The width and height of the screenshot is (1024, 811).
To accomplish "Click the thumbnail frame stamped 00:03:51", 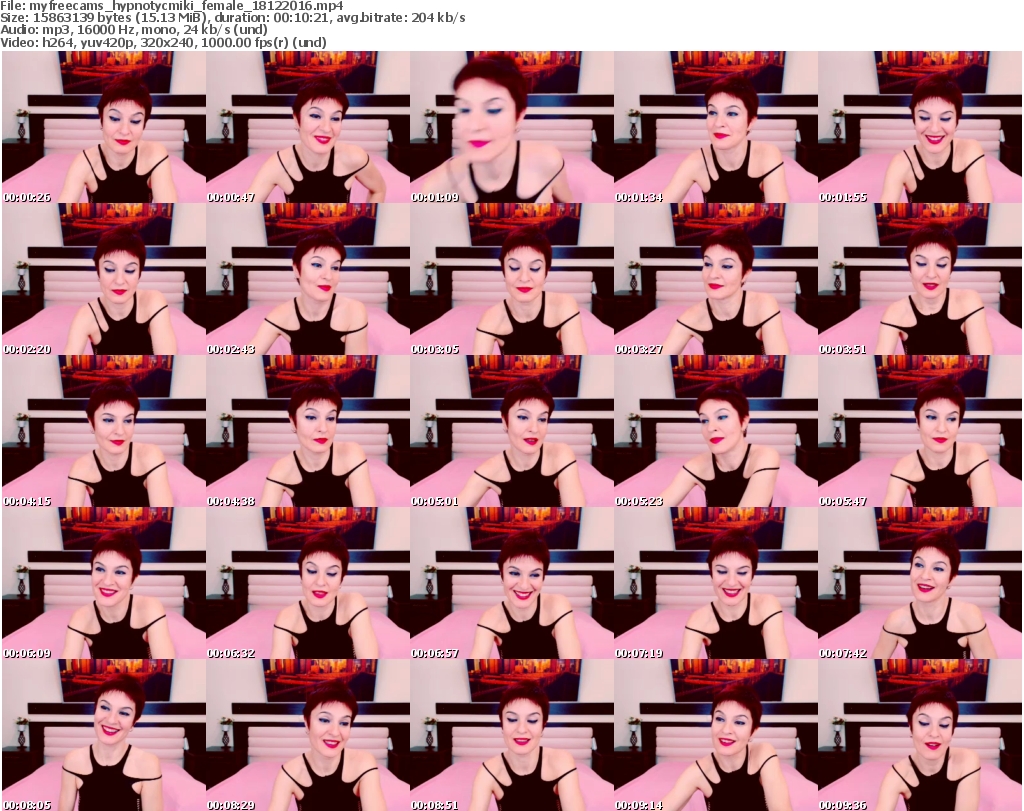I will pyautogui.click(x=920, y=279).
